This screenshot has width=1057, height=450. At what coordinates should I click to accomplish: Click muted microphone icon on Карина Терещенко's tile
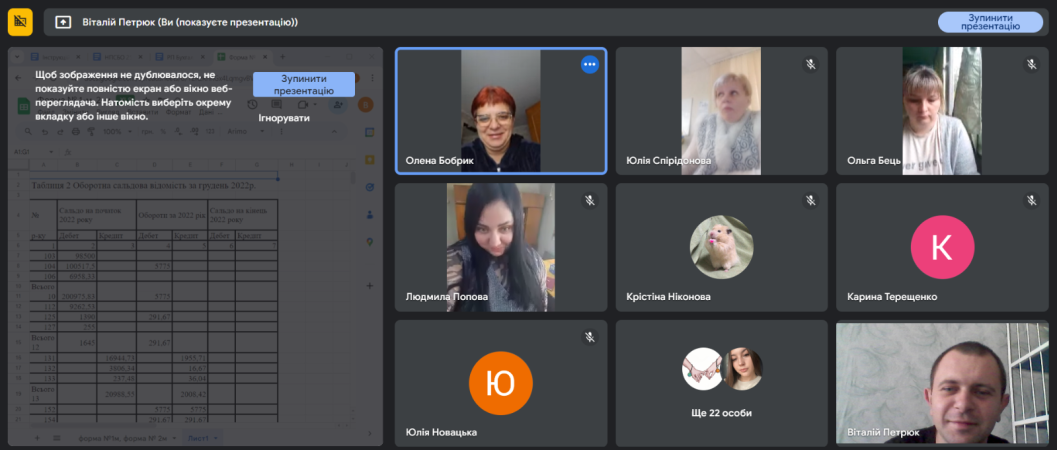pos(1031,201)
